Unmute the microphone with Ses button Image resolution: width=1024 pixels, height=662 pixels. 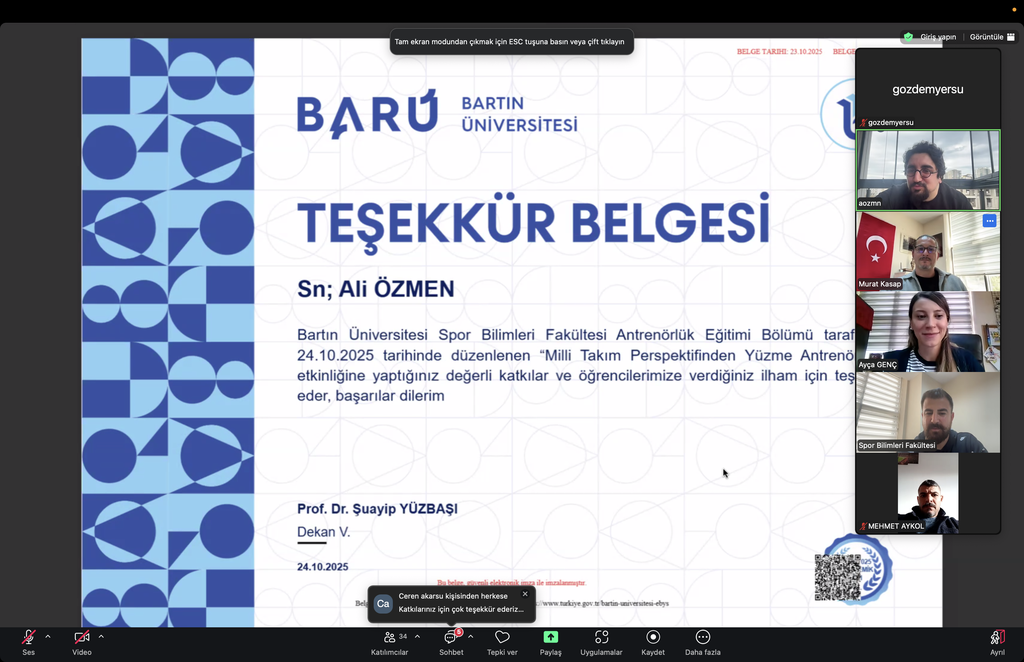pos(28,638)
